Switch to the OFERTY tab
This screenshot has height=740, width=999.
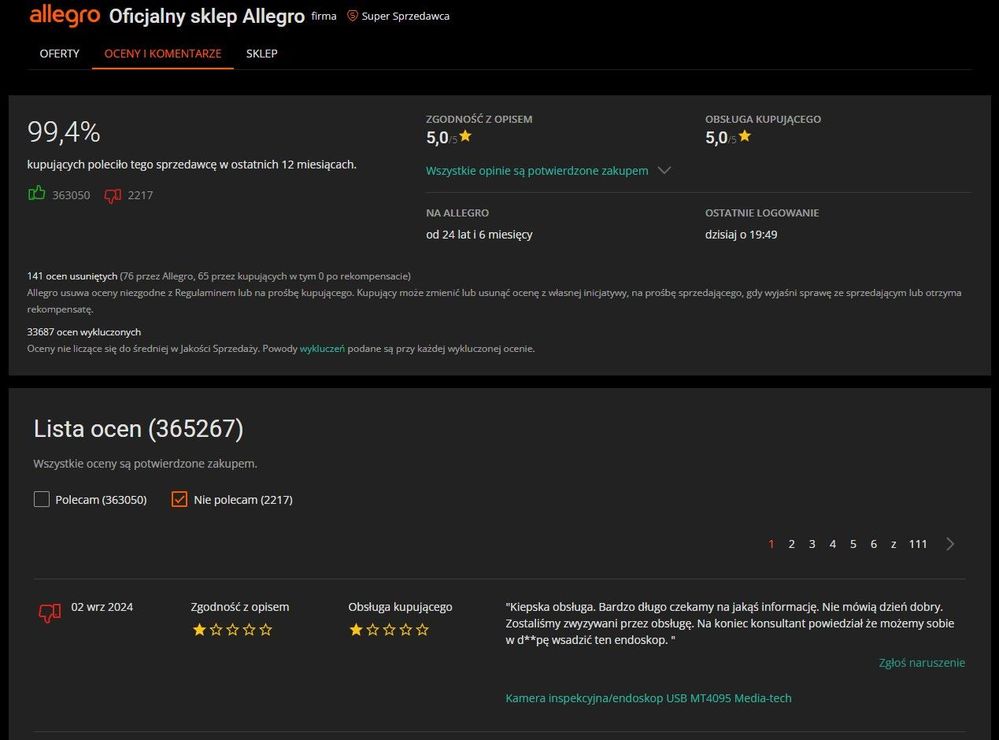(x=59, y=54)
